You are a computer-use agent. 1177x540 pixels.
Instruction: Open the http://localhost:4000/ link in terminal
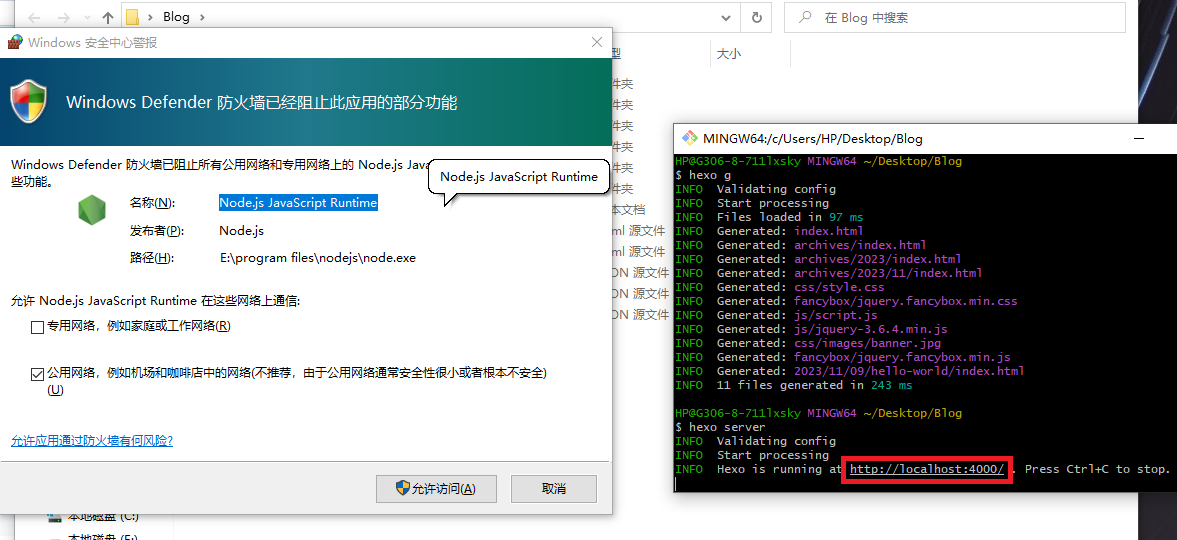coord(927,469)
